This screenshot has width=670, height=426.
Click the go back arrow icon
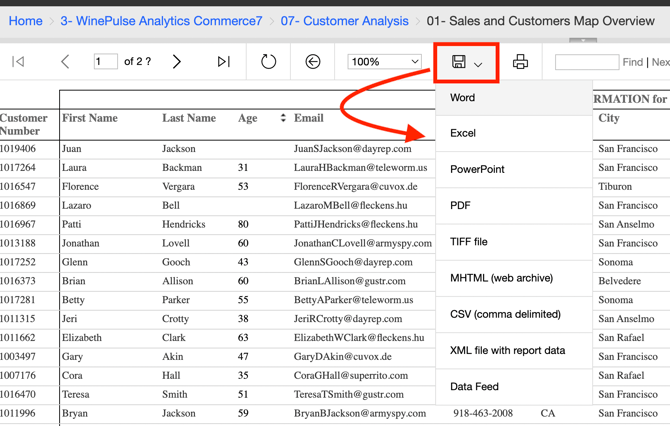[313, 62]
